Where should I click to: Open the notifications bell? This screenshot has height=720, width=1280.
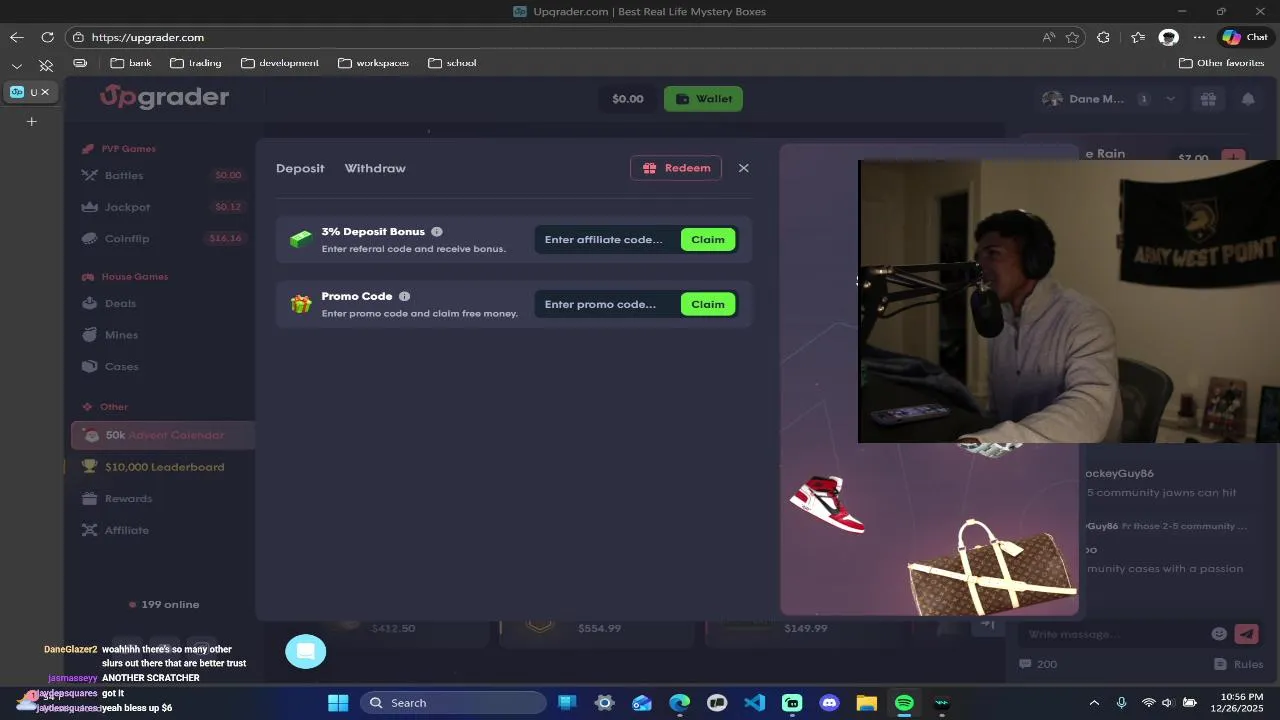pyautogui.click(x=1248, y=99)
